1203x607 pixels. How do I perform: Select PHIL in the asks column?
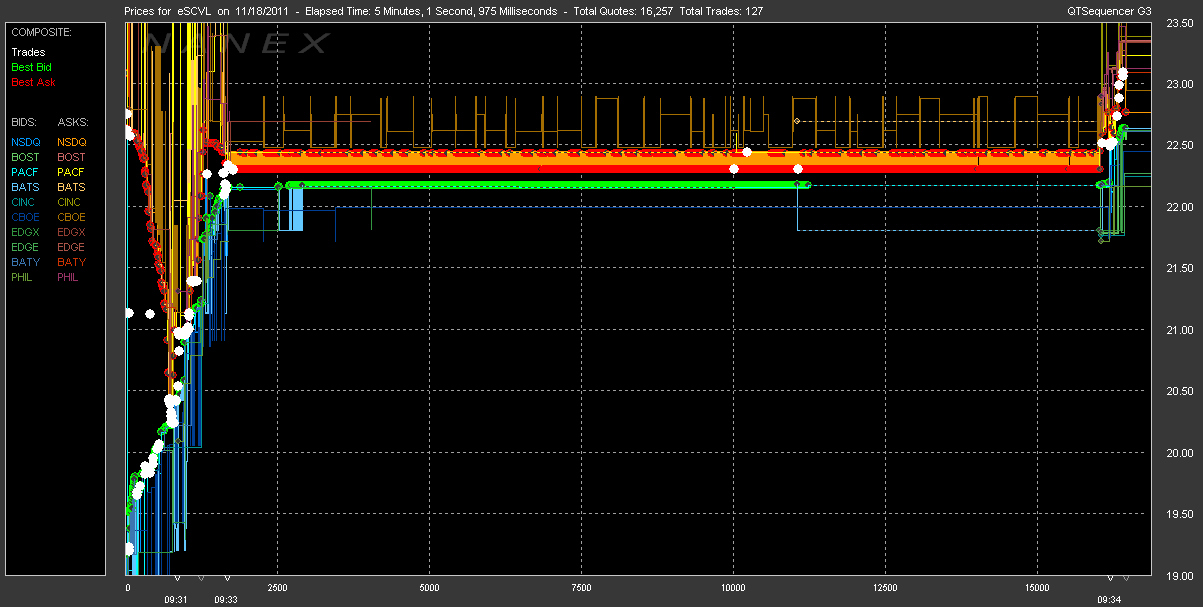click(70, 277)
